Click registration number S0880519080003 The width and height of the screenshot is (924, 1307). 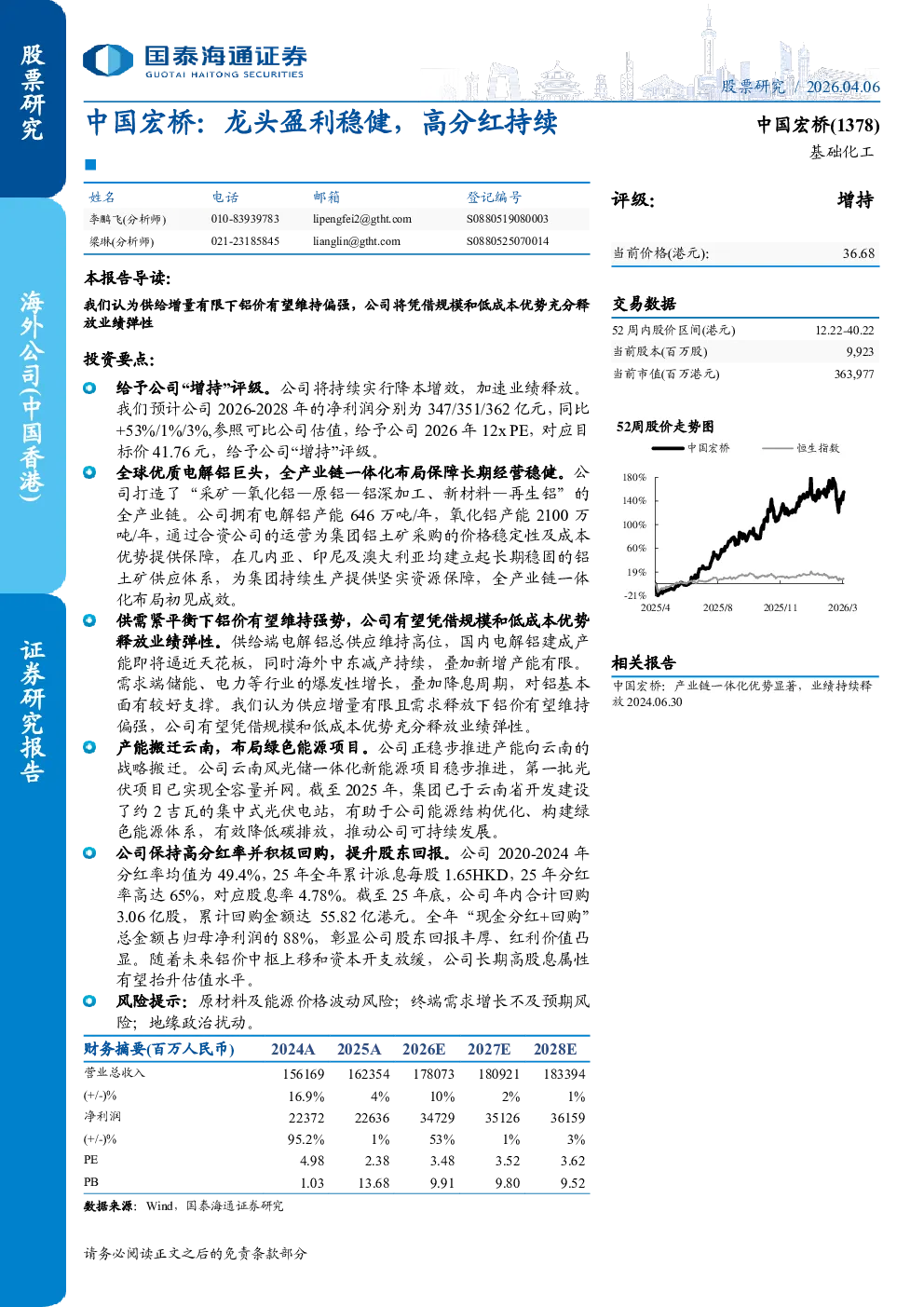pyautogui.click(x=508, y=219)
